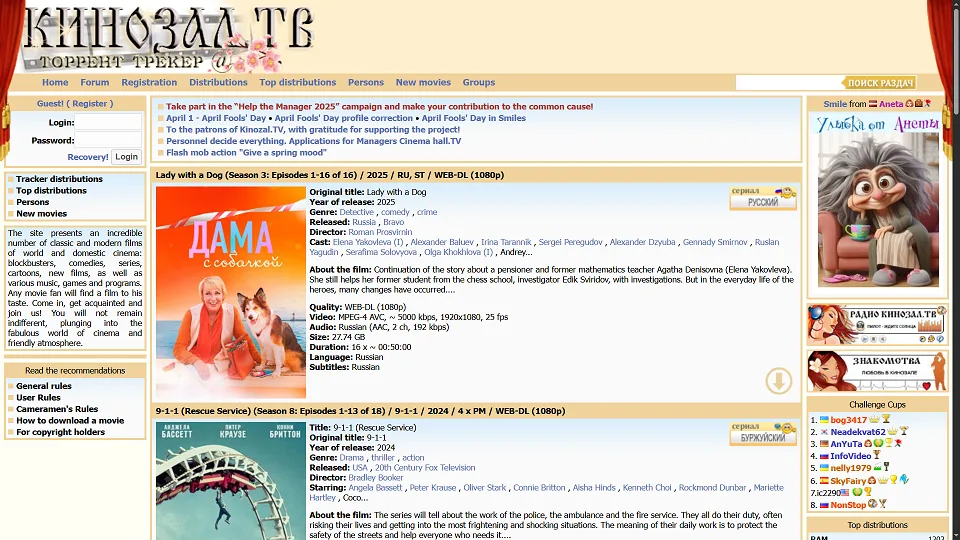Screen dimensions: 960x540
Task: Open the Persons menu item
Action: coord(366,82)
